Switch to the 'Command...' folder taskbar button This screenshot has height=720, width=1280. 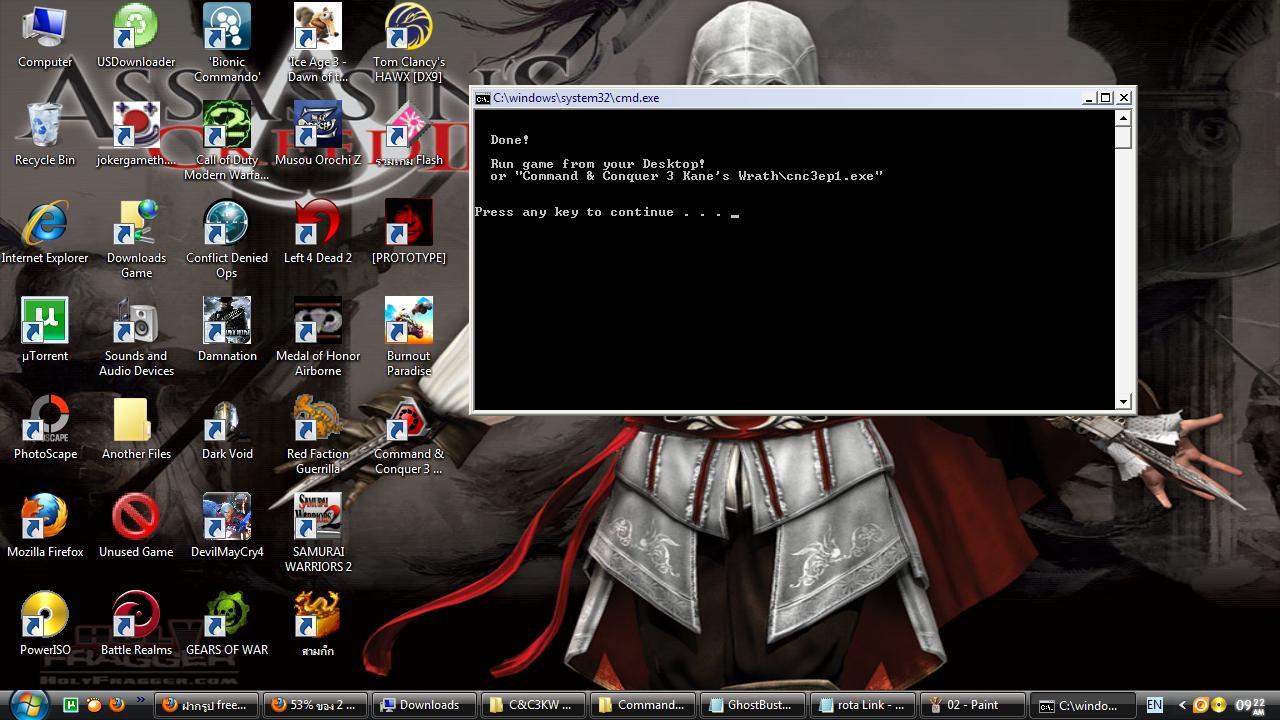coord(643,705)
